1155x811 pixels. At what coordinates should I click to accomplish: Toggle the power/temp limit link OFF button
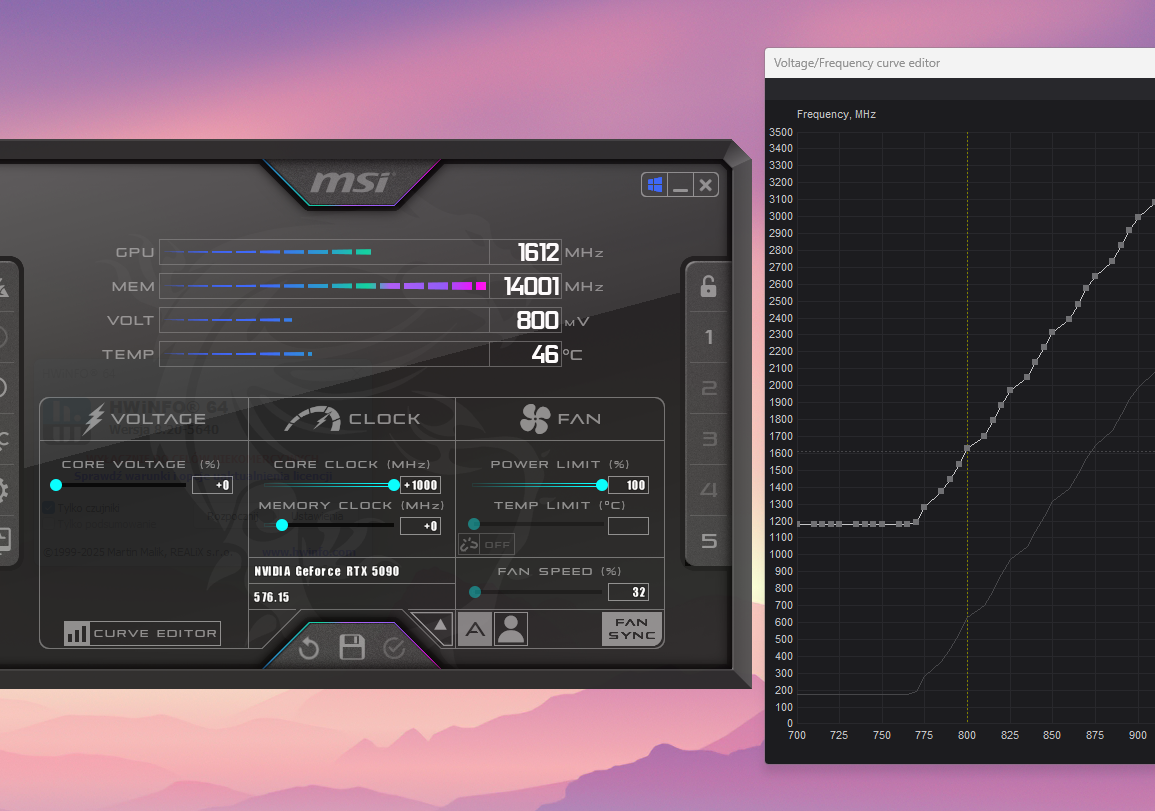[x=486, y=544]
